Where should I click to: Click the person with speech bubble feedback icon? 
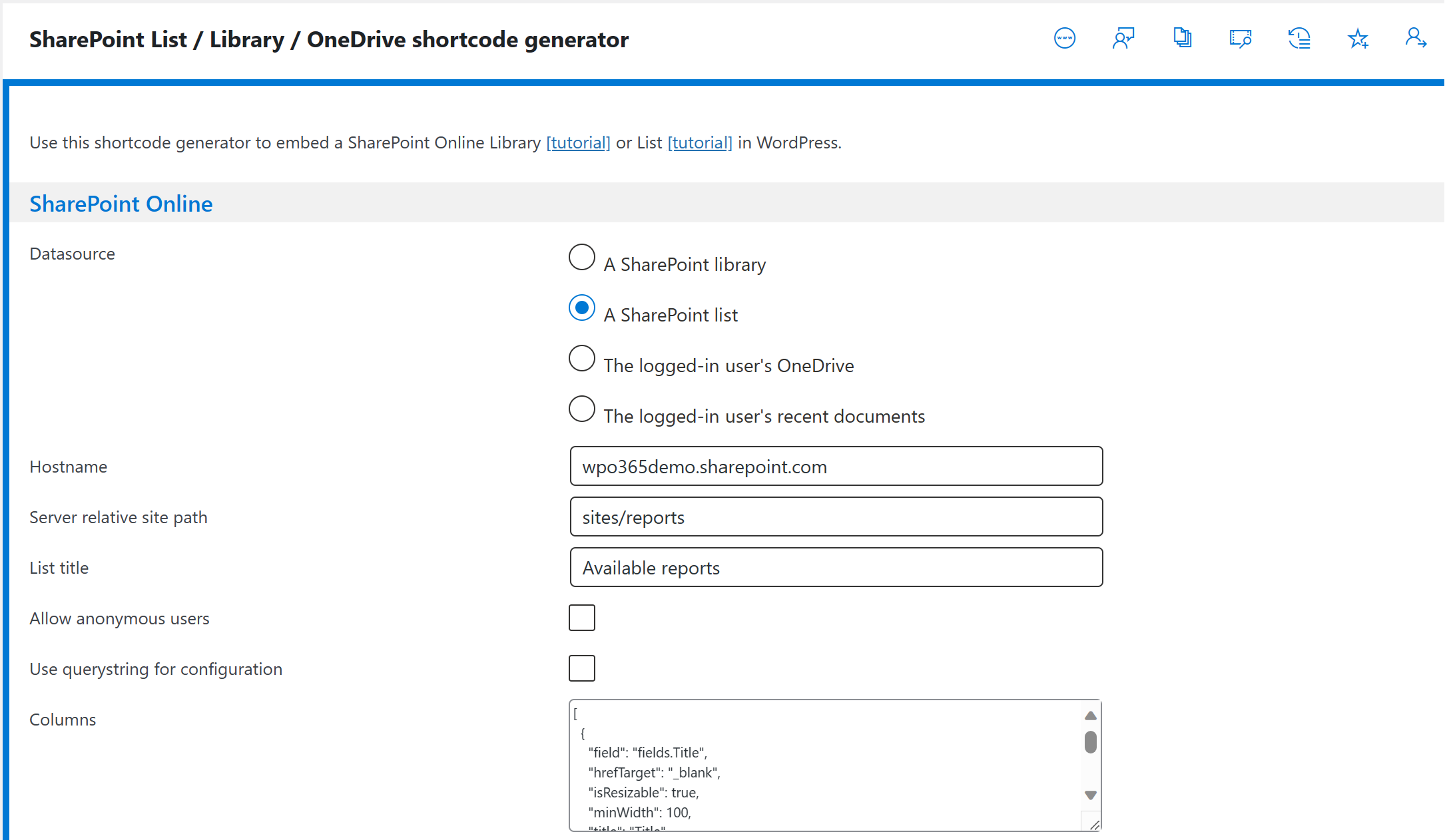pos(1123,39)
